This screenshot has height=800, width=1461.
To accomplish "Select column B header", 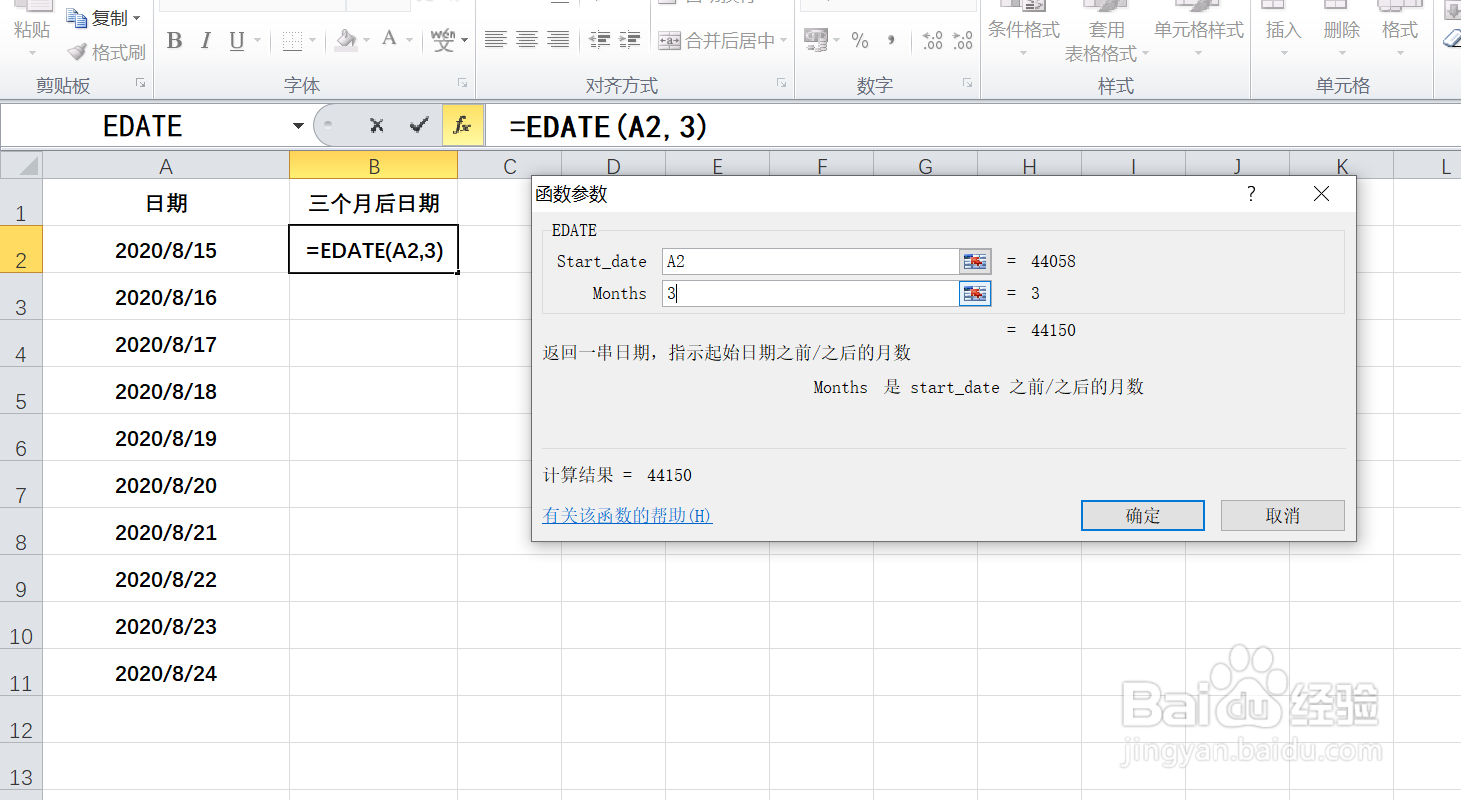I will [373, 166].
